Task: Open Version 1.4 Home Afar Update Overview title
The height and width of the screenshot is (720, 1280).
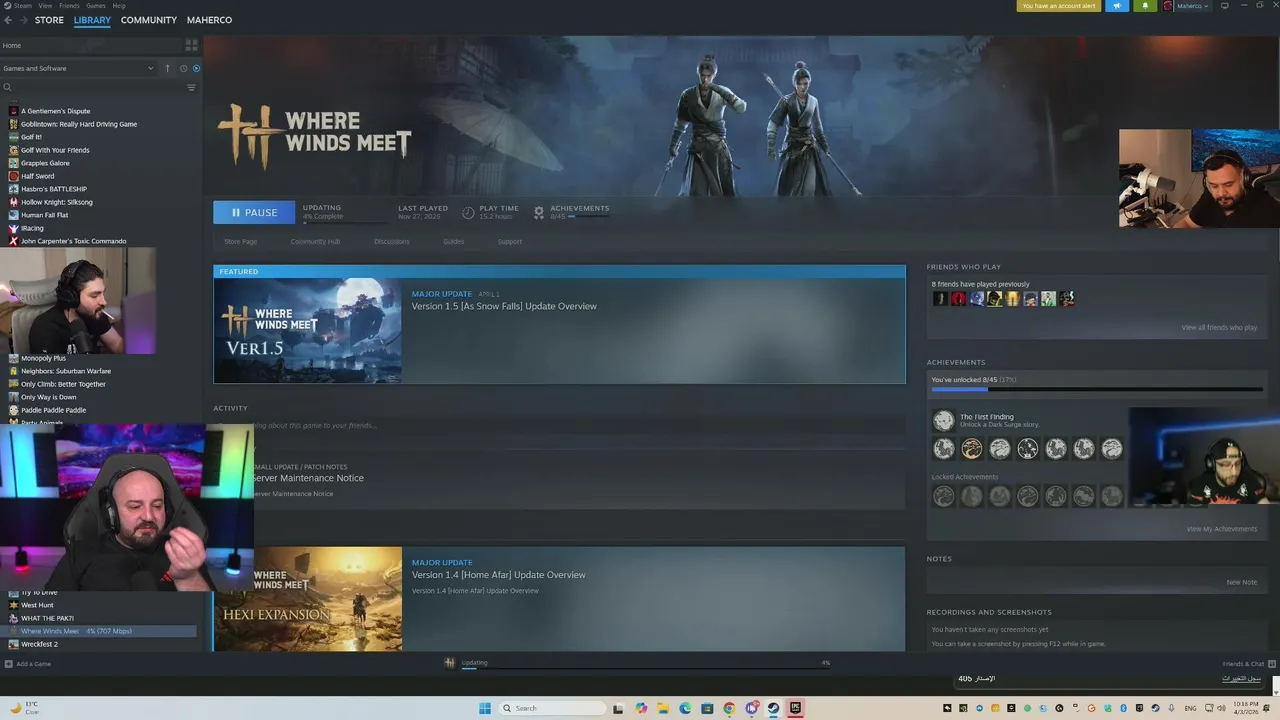Action: point(499,575)
